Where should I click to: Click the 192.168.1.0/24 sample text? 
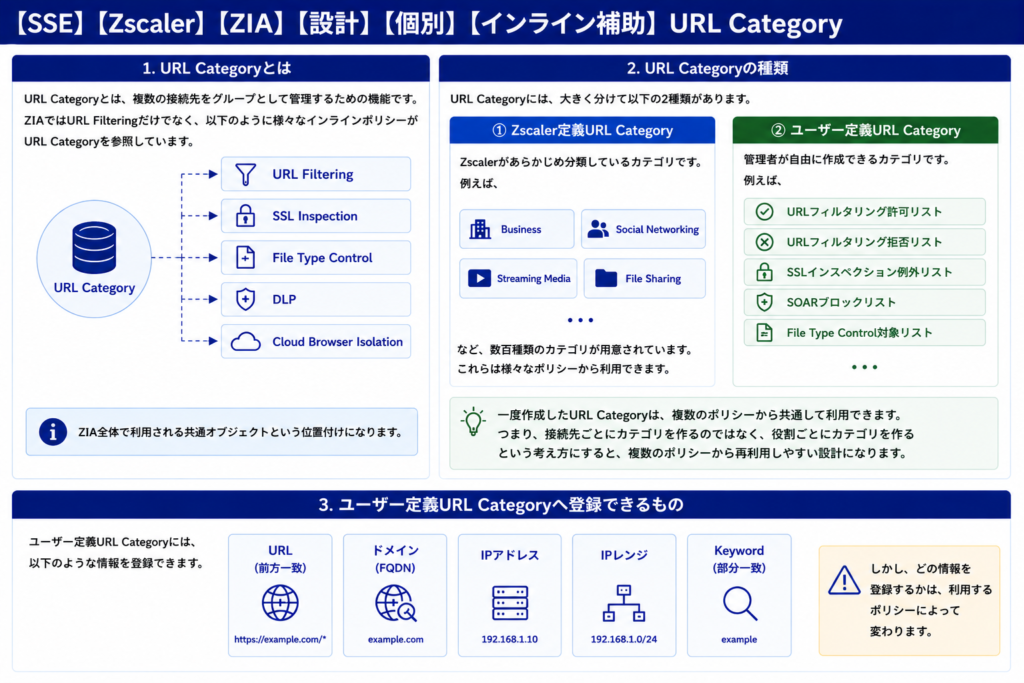click(x=624, y=639)
